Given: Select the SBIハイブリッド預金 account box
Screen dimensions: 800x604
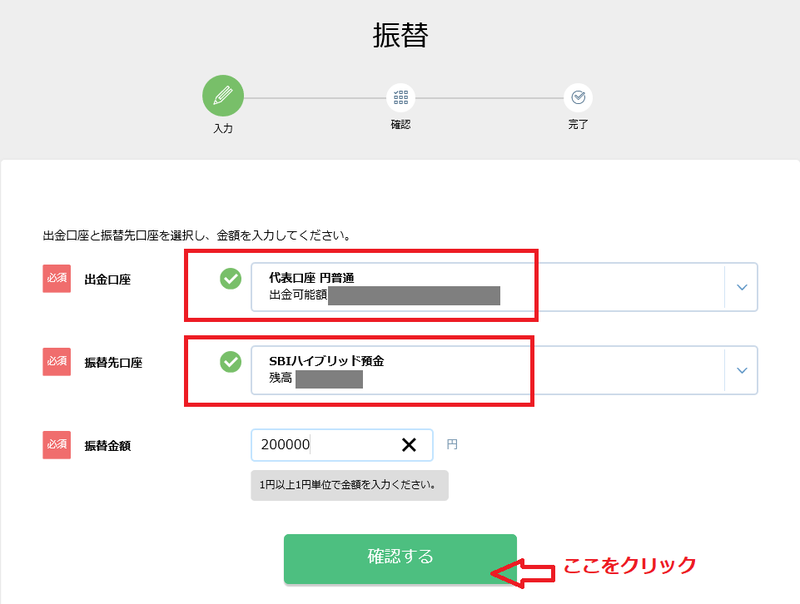Looking at the screenshot, I should (504, 370).
